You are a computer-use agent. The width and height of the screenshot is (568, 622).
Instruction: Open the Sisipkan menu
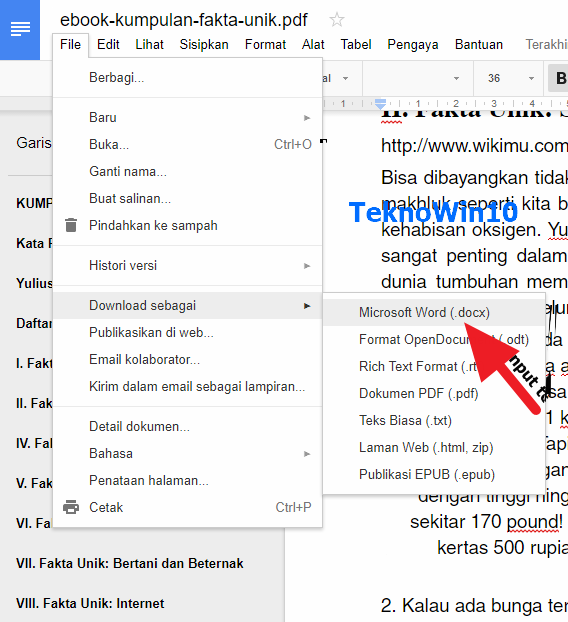click(204, 44)
